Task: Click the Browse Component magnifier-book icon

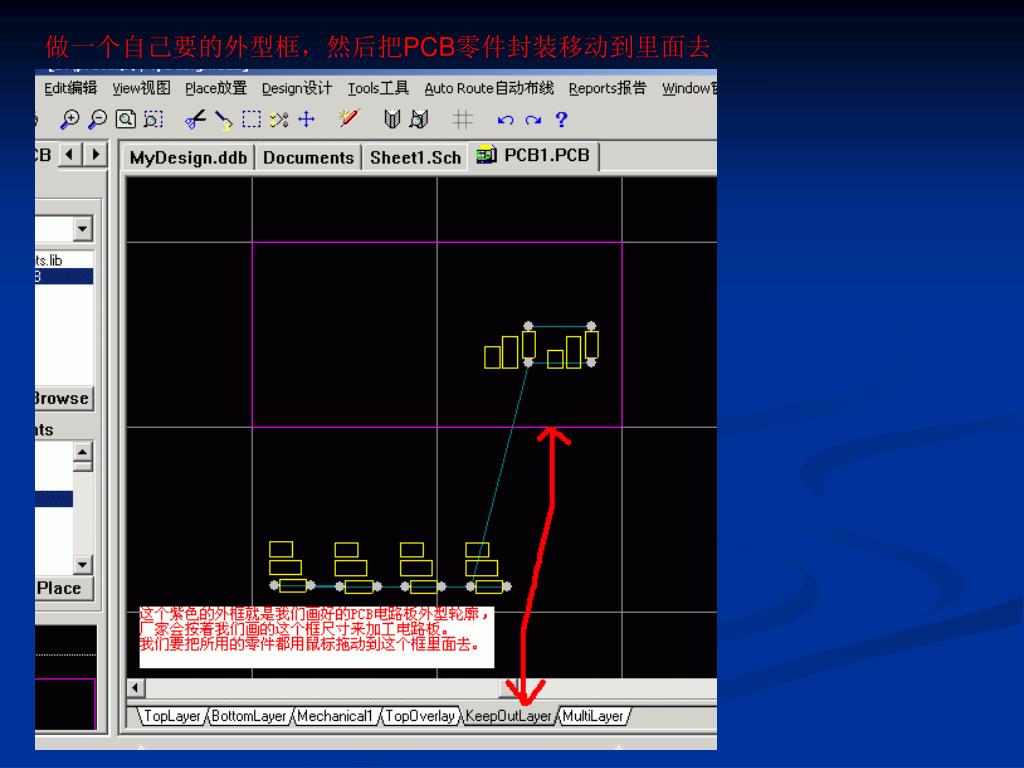Action: [419, 120]
